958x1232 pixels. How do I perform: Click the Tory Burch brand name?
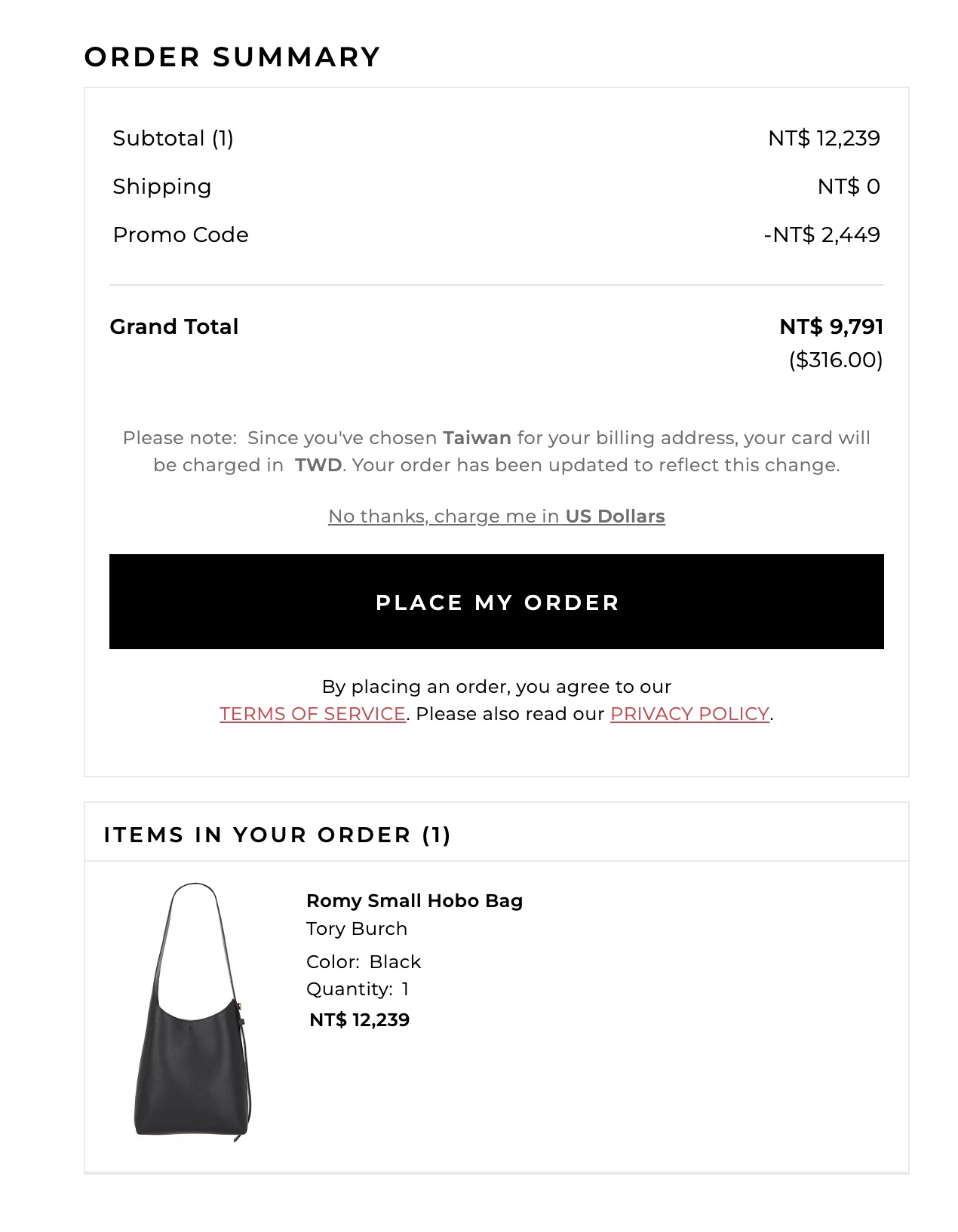coord(357,929)
